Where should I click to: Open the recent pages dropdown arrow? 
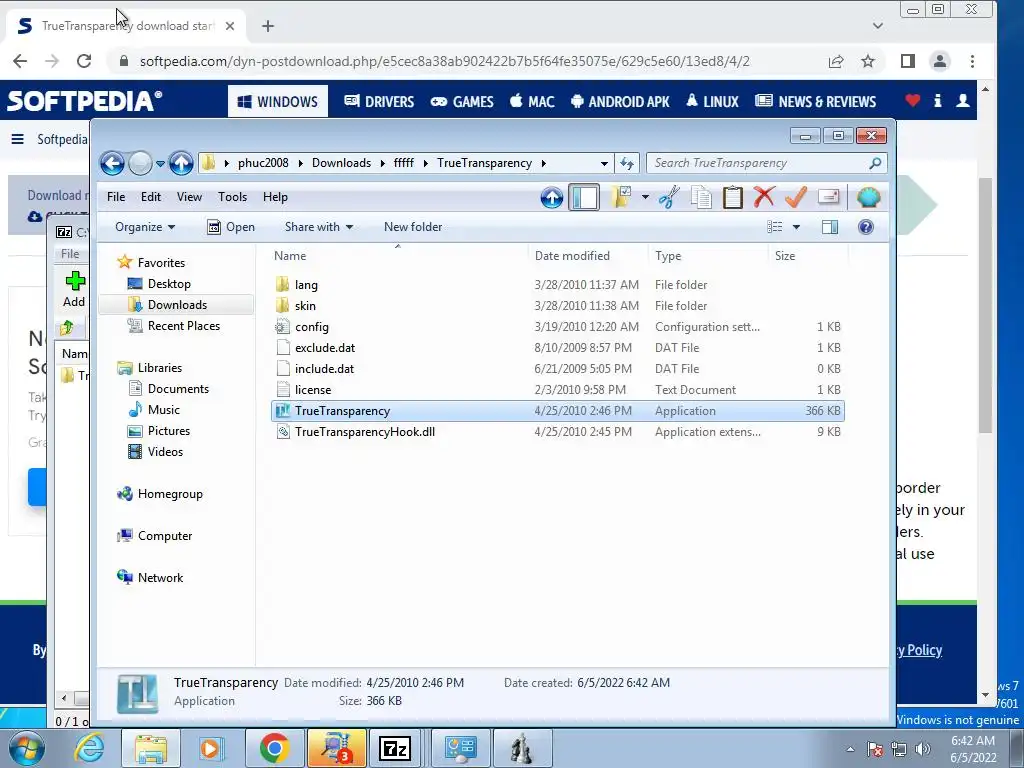point(160,164)
